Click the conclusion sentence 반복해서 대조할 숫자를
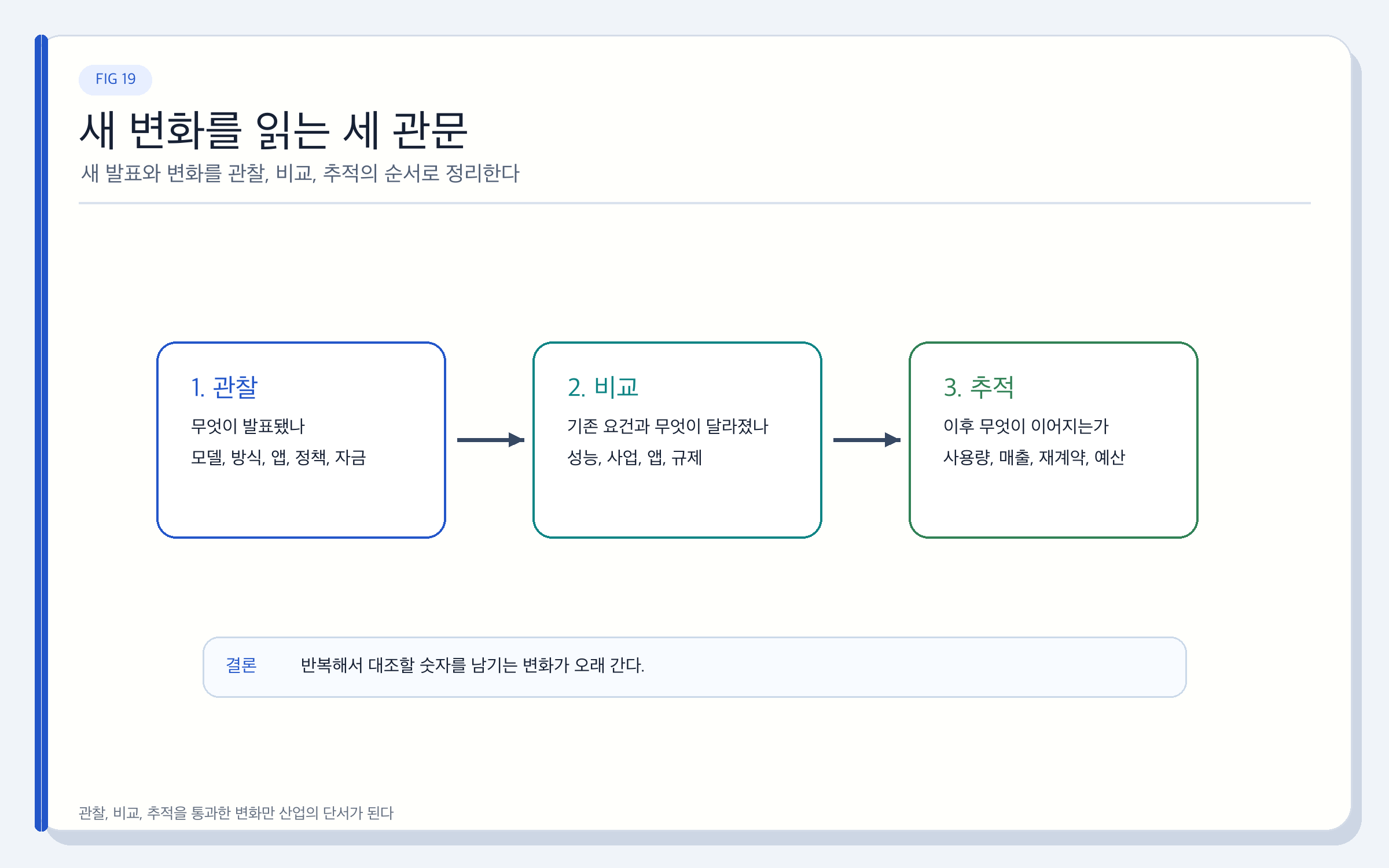Viewport: 1389px width, 868px height. click(472, 665)
